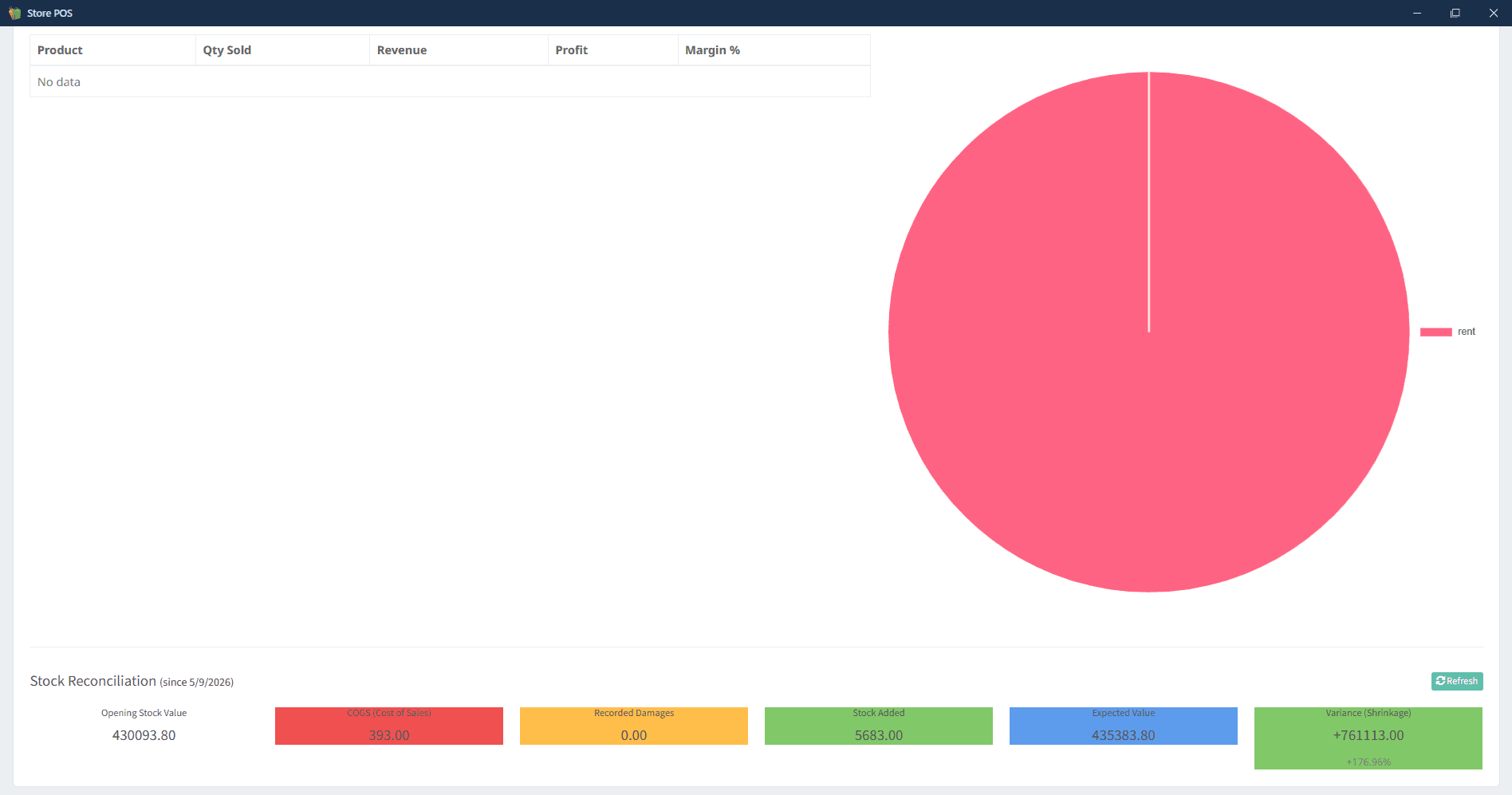Click the Store POS app icon in title bar

click(14, 13)
